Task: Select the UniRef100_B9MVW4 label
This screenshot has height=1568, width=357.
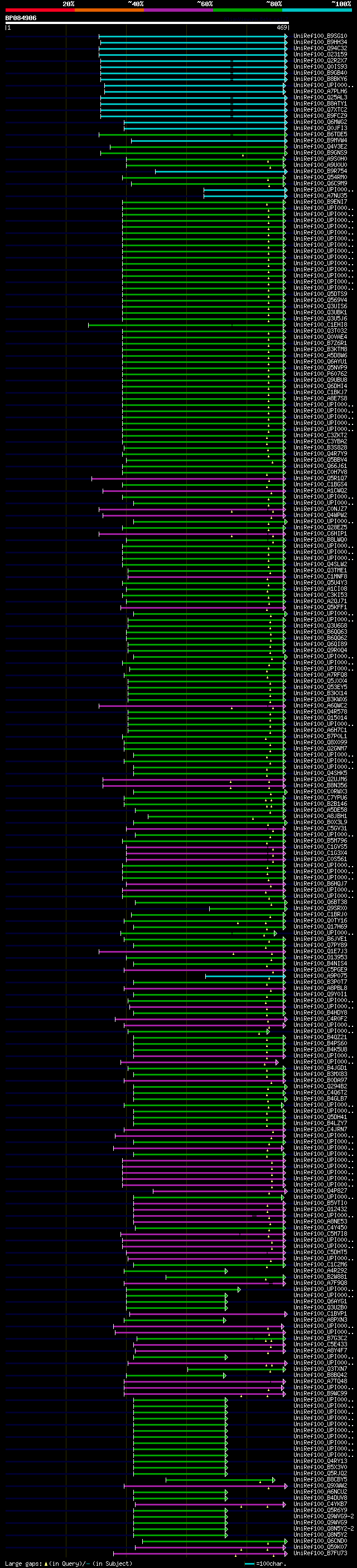Action: click(320, 141)
